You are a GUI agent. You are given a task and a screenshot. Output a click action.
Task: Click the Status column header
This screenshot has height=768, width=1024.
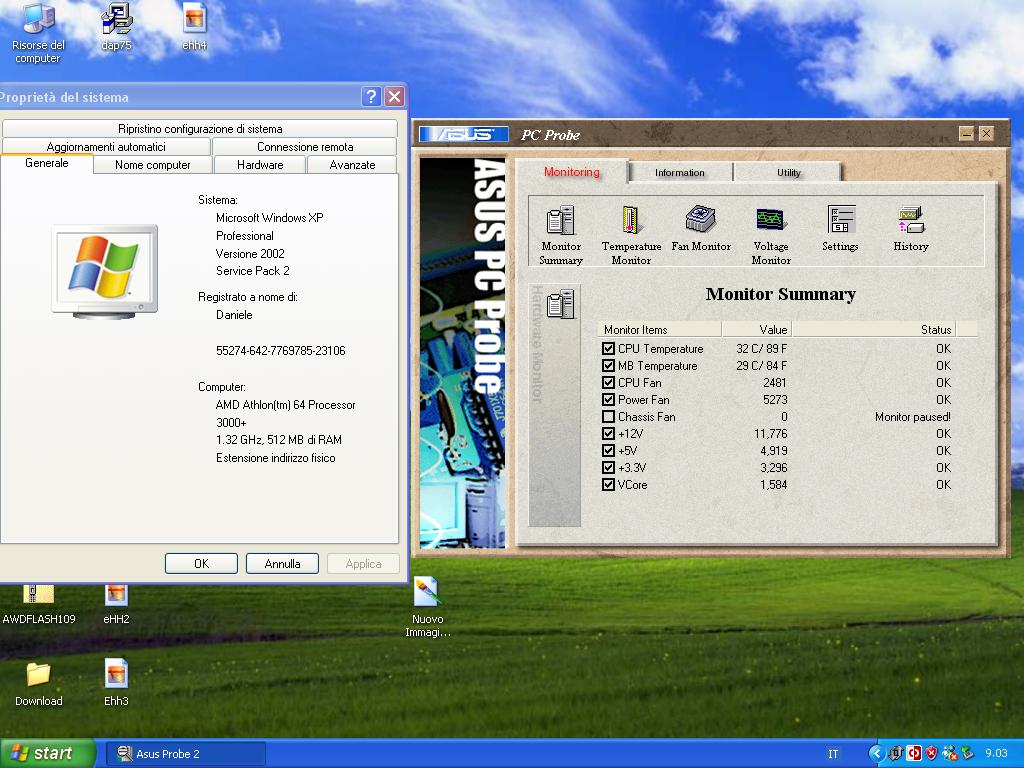pos(875,329)
